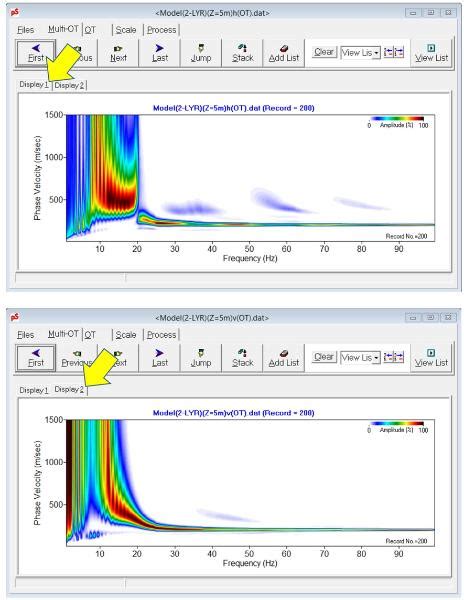464x600 pixels.
Task: Click status bar of top h(OT) window
Action: pos(233,277)
